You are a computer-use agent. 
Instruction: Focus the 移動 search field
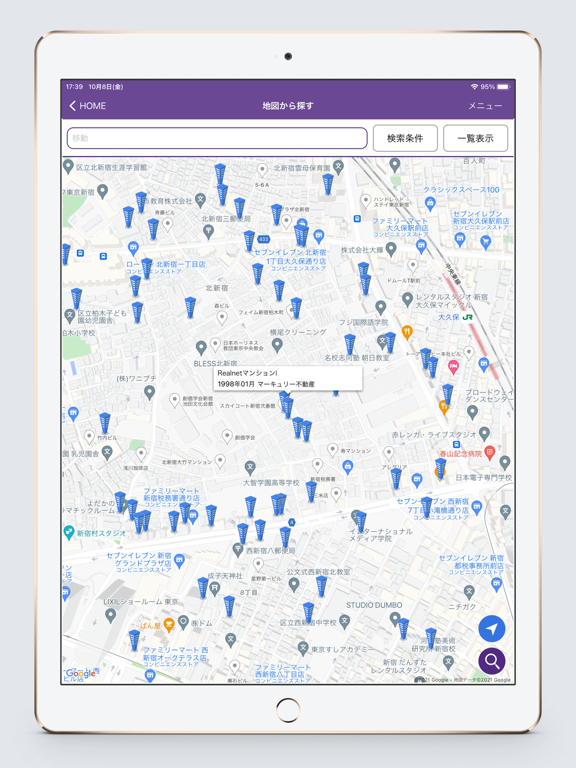217,138
